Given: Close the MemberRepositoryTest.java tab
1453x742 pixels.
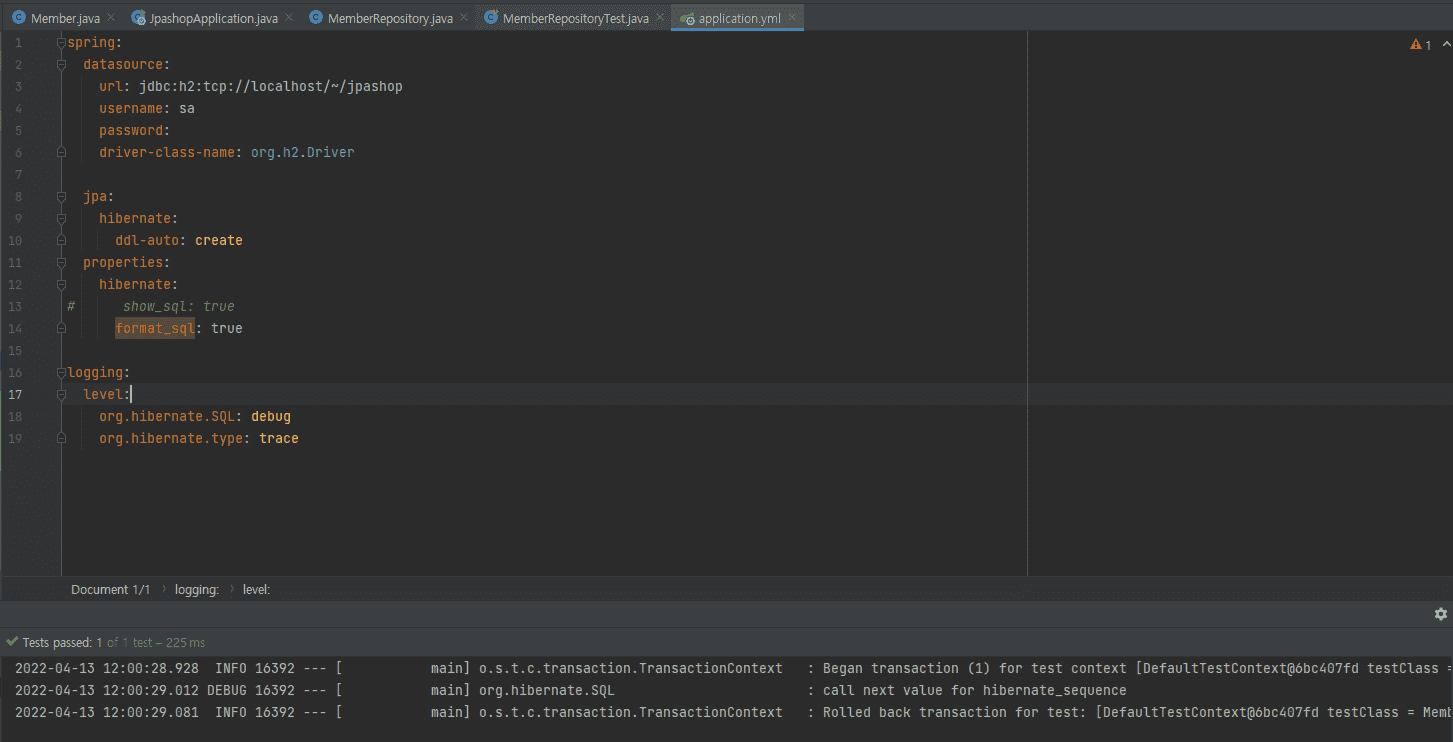Looking at the screenshot, I should [x=659, y=18].
